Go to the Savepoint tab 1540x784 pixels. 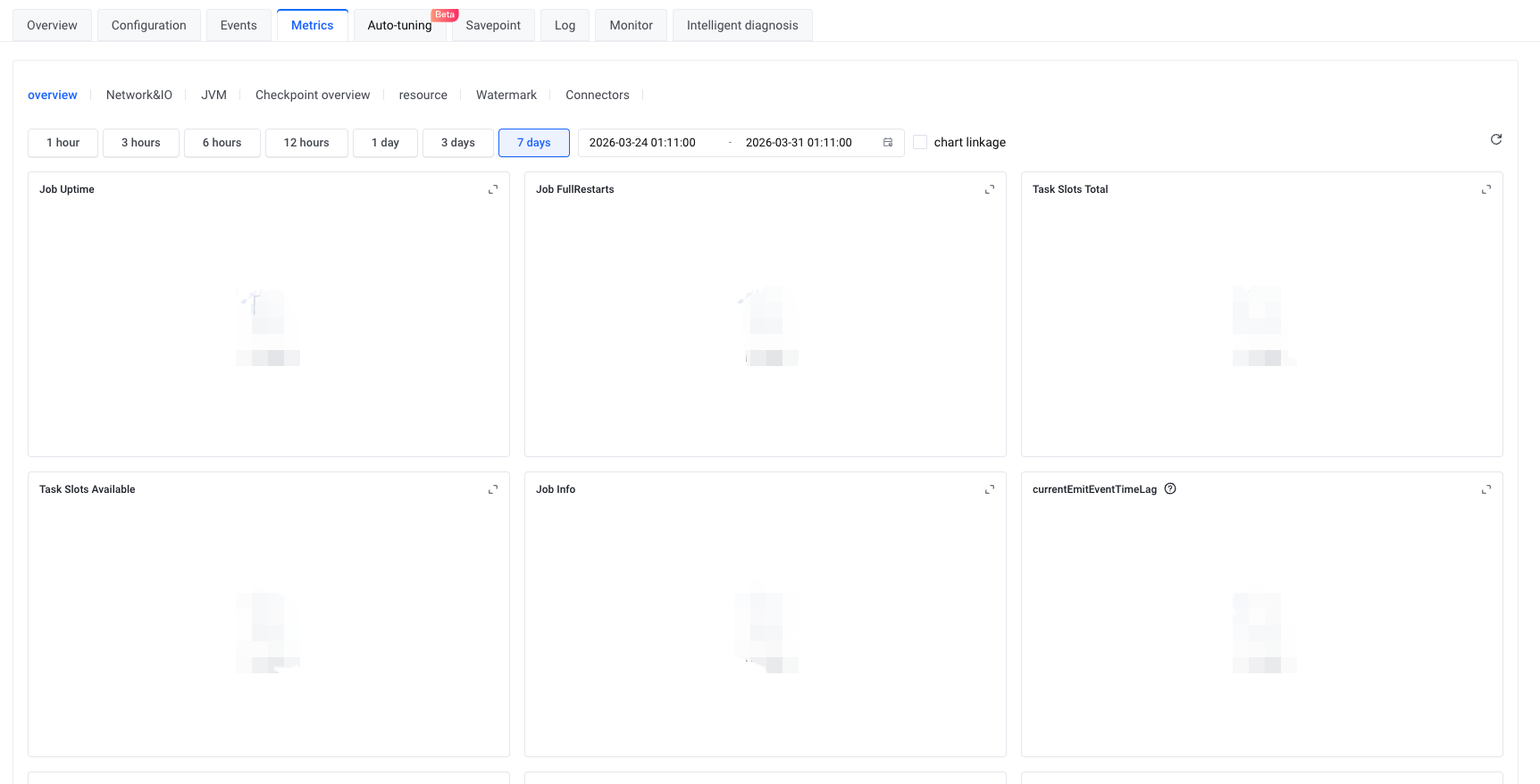pos(493,25)
